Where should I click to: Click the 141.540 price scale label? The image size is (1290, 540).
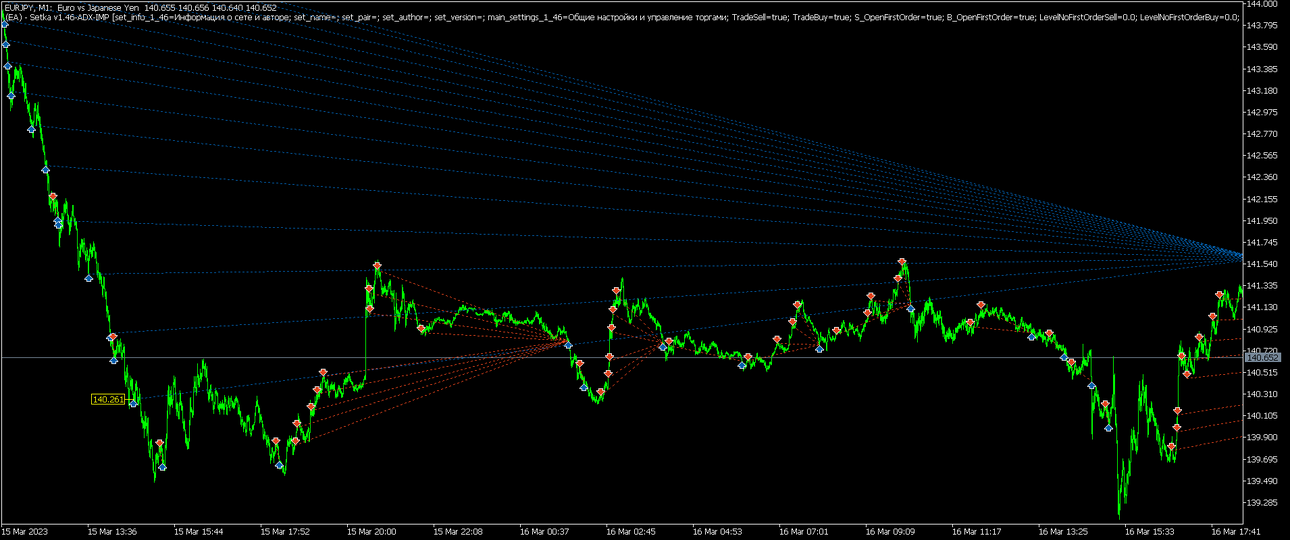click(x=1263, y=264)
